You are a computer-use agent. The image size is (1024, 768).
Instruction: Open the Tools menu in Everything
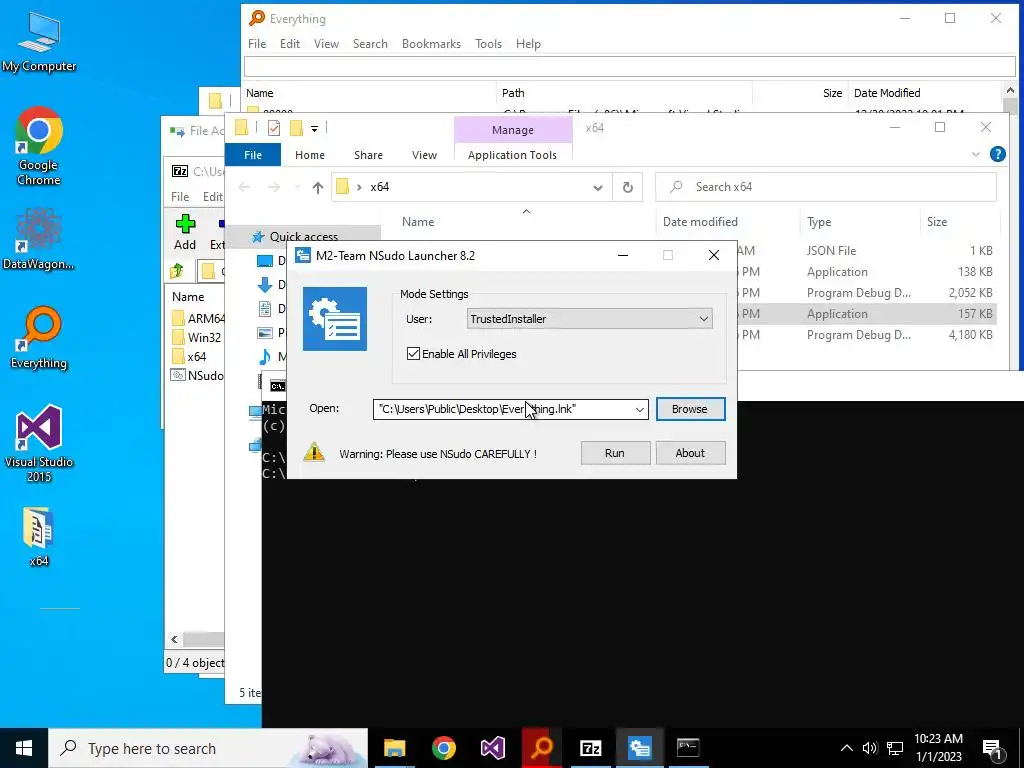[488, 44]
